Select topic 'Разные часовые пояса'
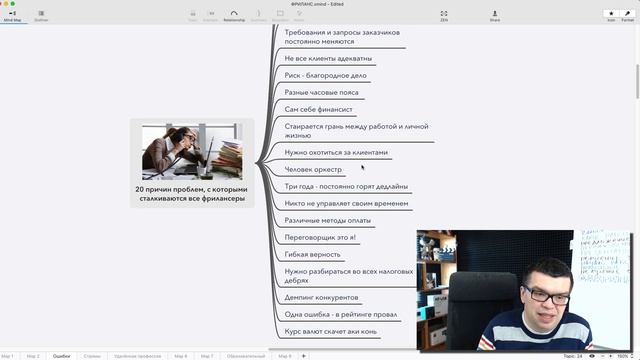This screenshot has height=360, width=640. pos(321,92)
